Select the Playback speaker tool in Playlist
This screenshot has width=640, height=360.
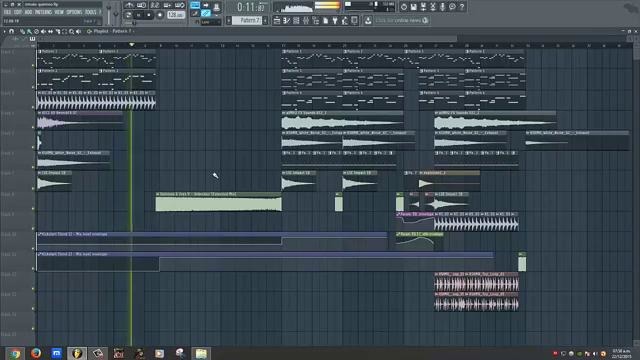(x=78, y=31)
